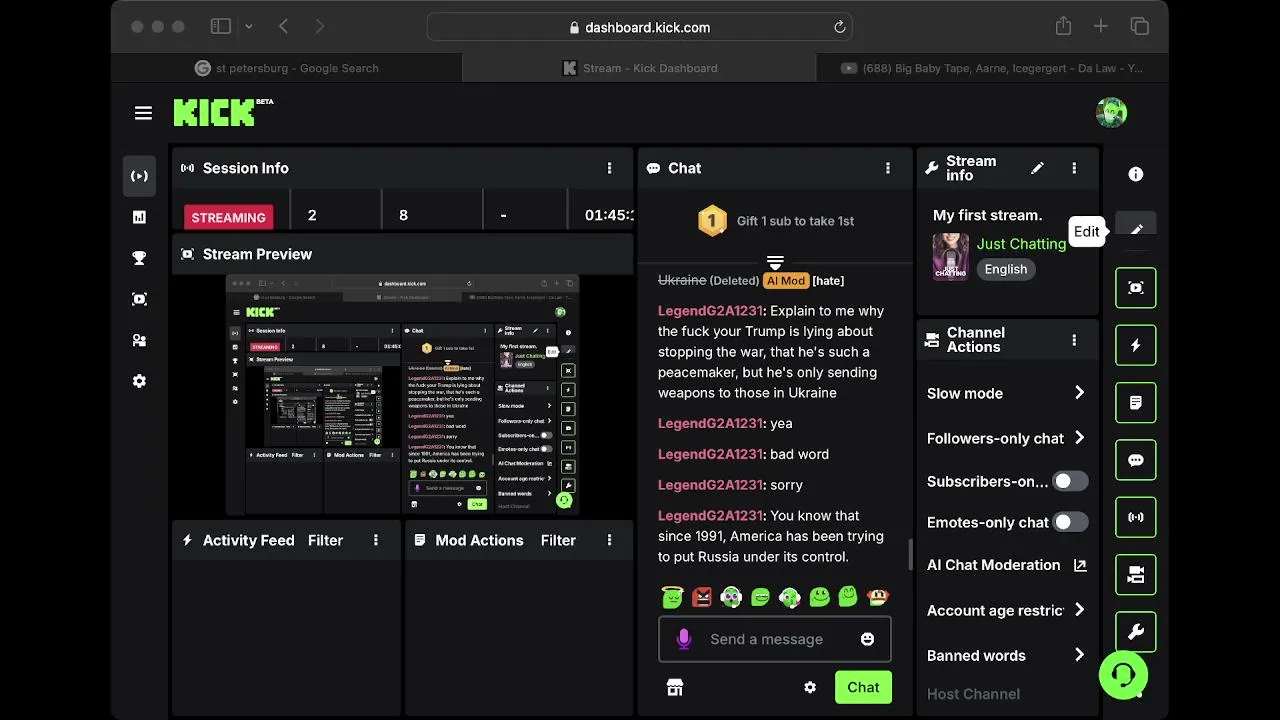This screenshot has height=720, width=1280.
Task: Open Safari Share button
Action: (x=1063, y=26)
